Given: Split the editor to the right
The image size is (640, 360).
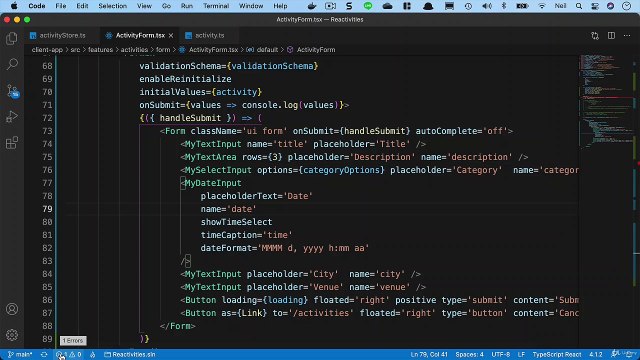Looking at the screenshot, I should coord(611,36).
